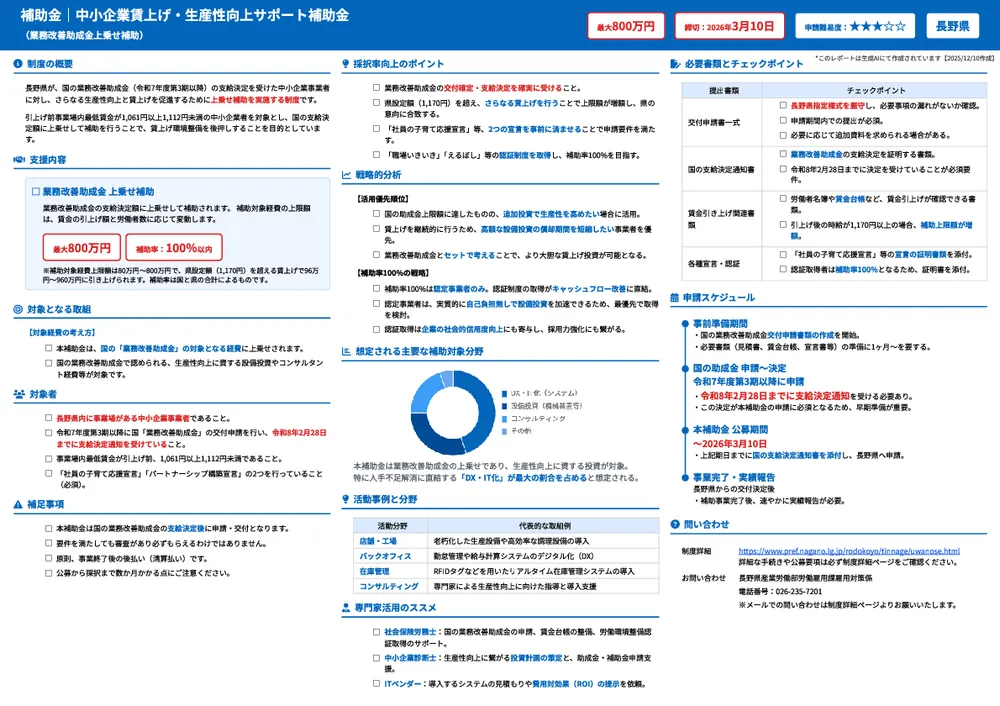Click the 必要書類とチェックポイント clipboard icon
1000x706 pixels.
click(676, 63)
